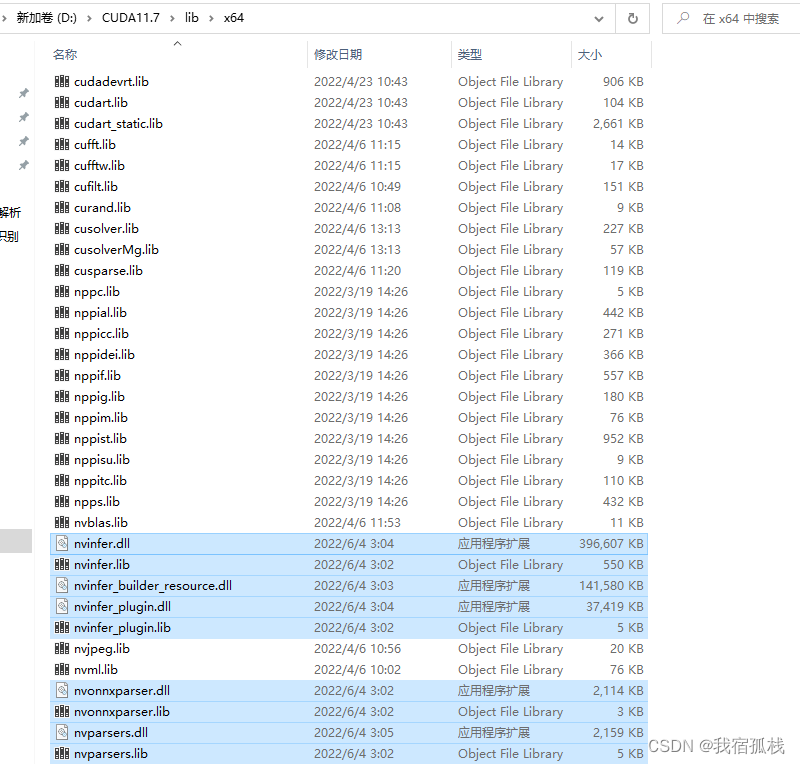Click the 37,419 KB size value
This screenshot has width=800, height=764.
(x=614, y=606)
